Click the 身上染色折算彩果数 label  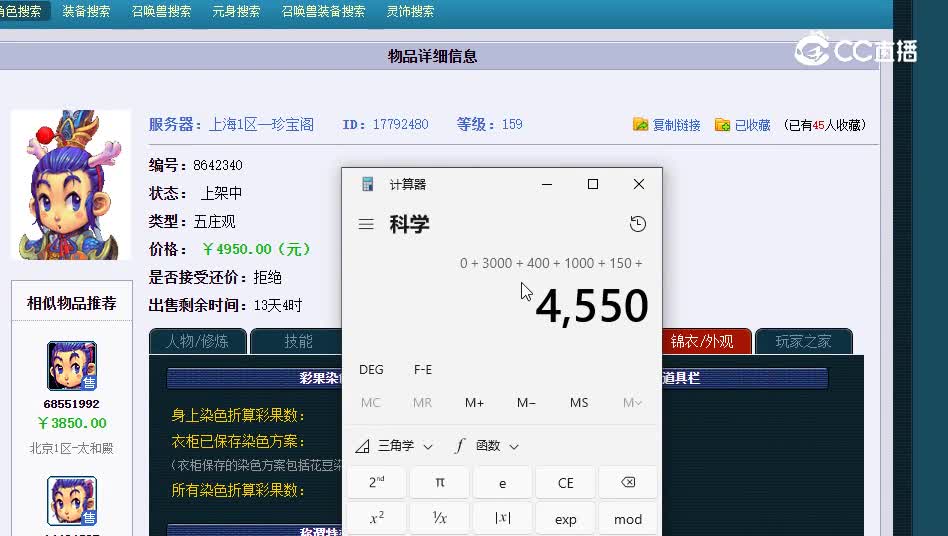238,415
